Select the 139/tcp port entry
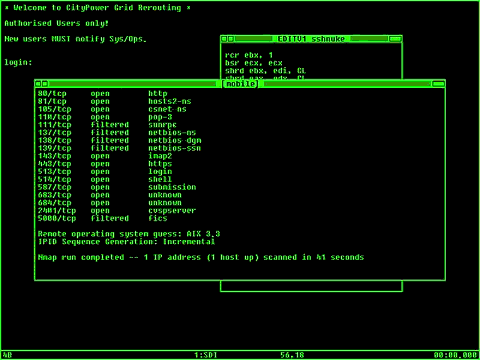 [54, 148]
